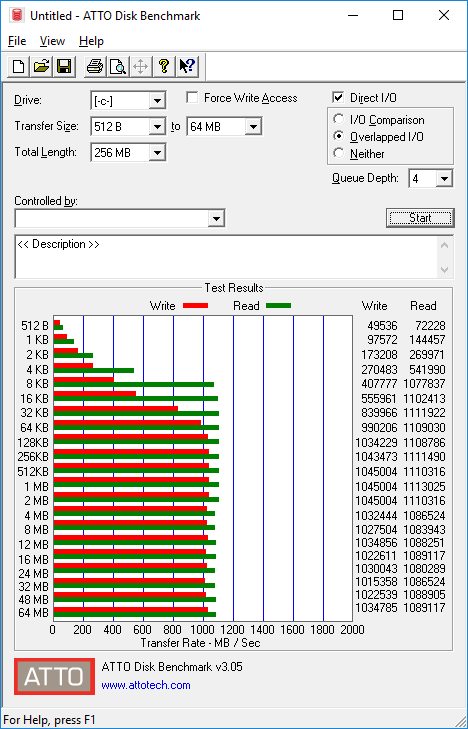Activate the context help pointer icon
Viewport: 468px width, 729px height.
click(187, 66)
